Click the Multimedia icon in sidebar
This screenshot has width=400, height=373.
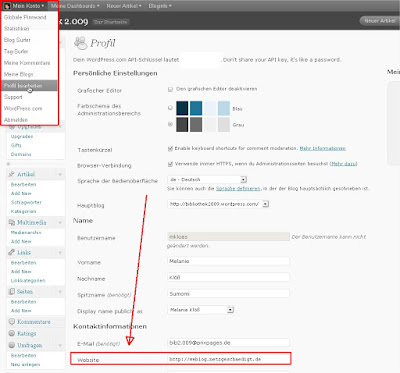click(x=12, y=222)
